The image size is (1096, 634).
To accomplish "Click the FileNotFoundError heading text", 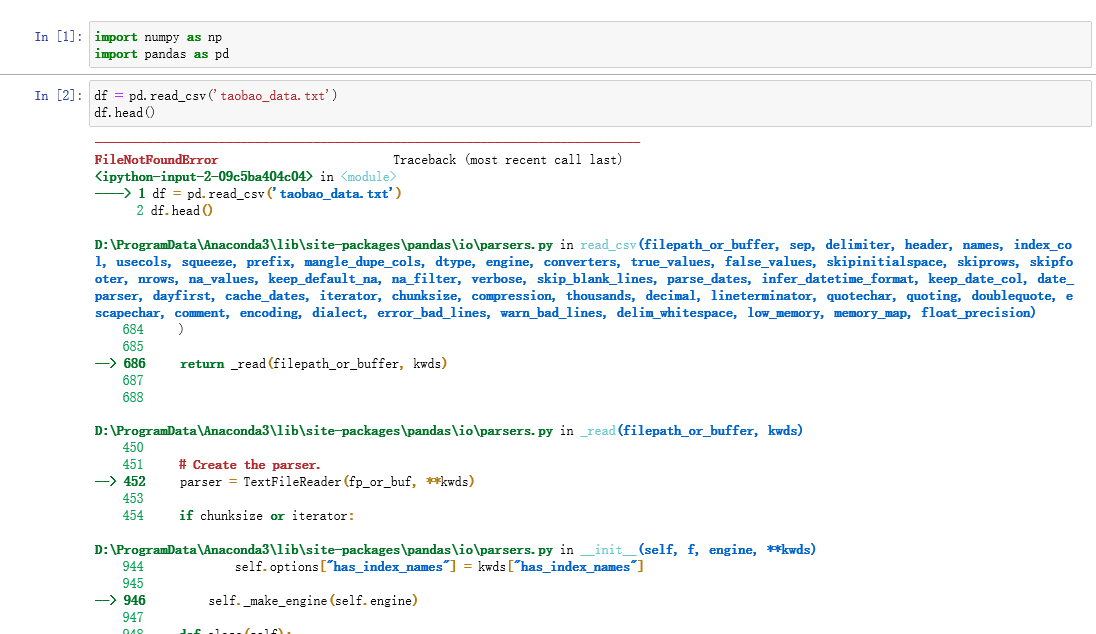I will (x=157, y=160).
